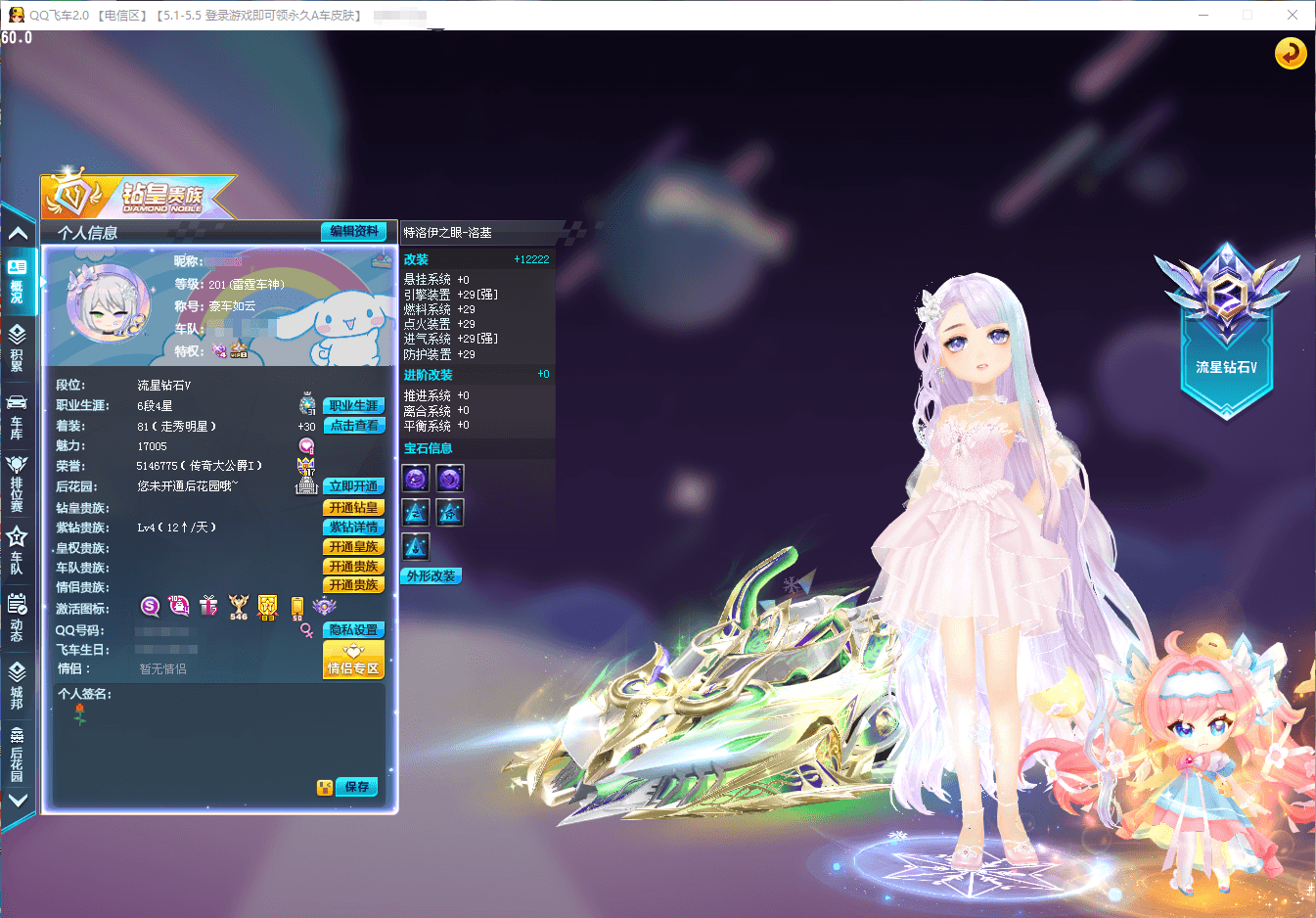Open the 情侣专区 couple zone button
This screenshot has height=918, width=1316.
[354, 660]
